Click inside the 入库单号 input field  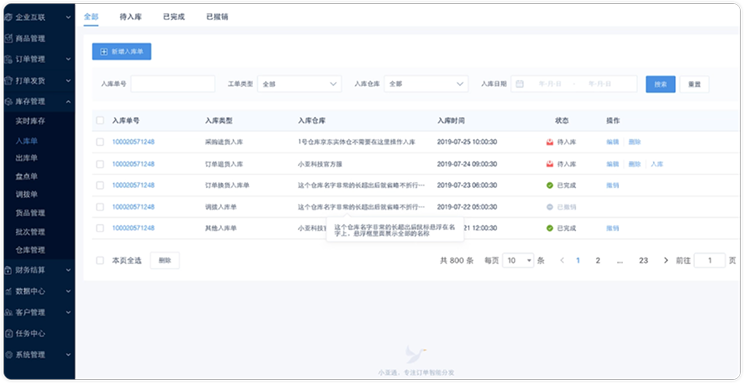pos(173,84)
